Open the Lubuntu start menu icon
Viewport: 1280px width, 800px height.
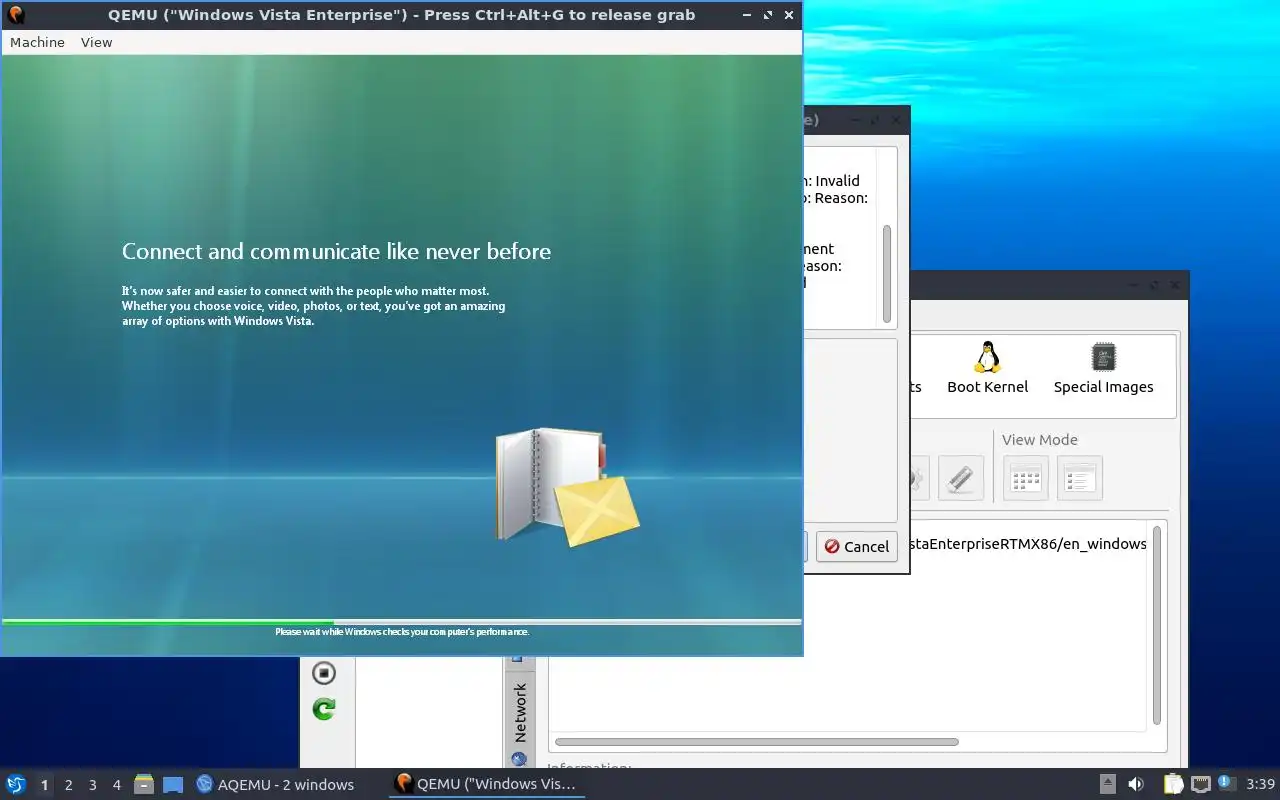[15, 784]
